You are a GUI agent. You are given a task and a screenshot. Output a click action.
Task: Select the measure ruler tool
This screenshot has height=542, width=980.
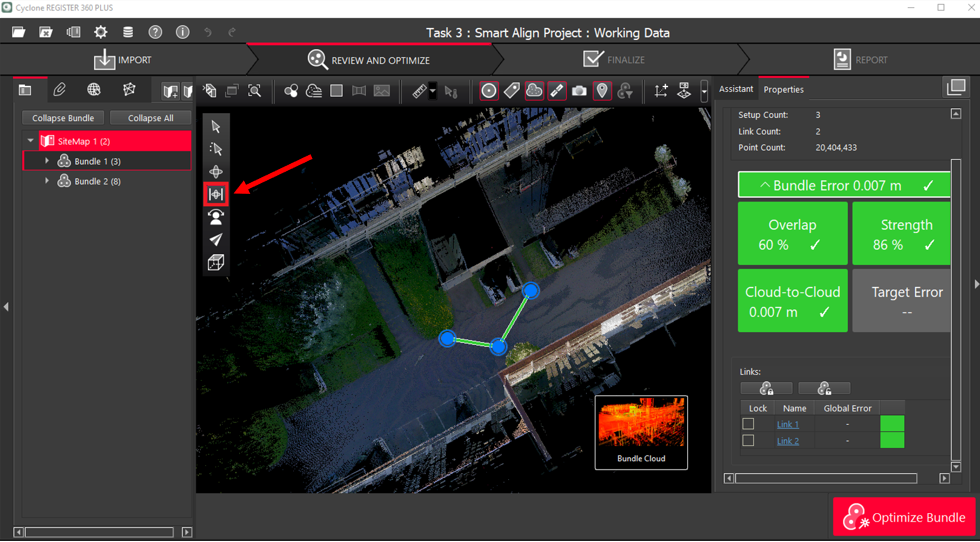420,91
